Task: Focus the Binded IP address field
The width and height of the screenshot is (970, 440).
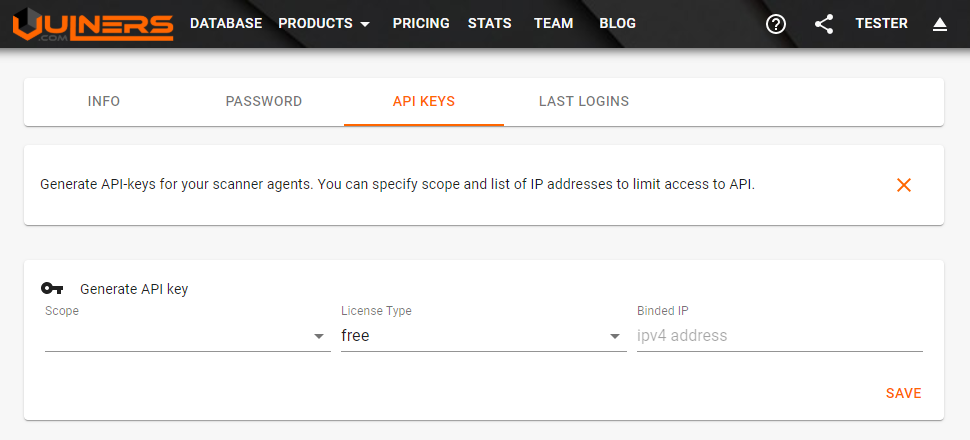Action: (779, 336)
